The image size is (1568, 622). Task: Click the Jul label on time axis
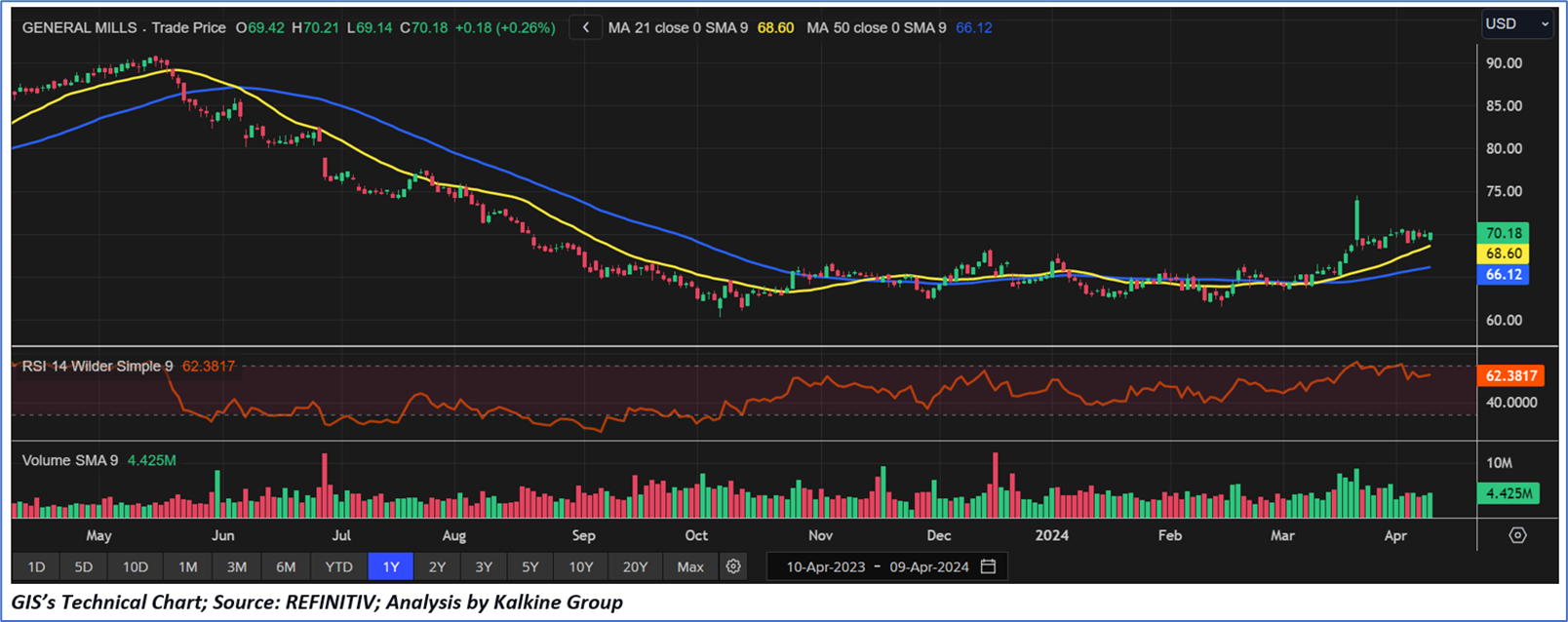341,535
